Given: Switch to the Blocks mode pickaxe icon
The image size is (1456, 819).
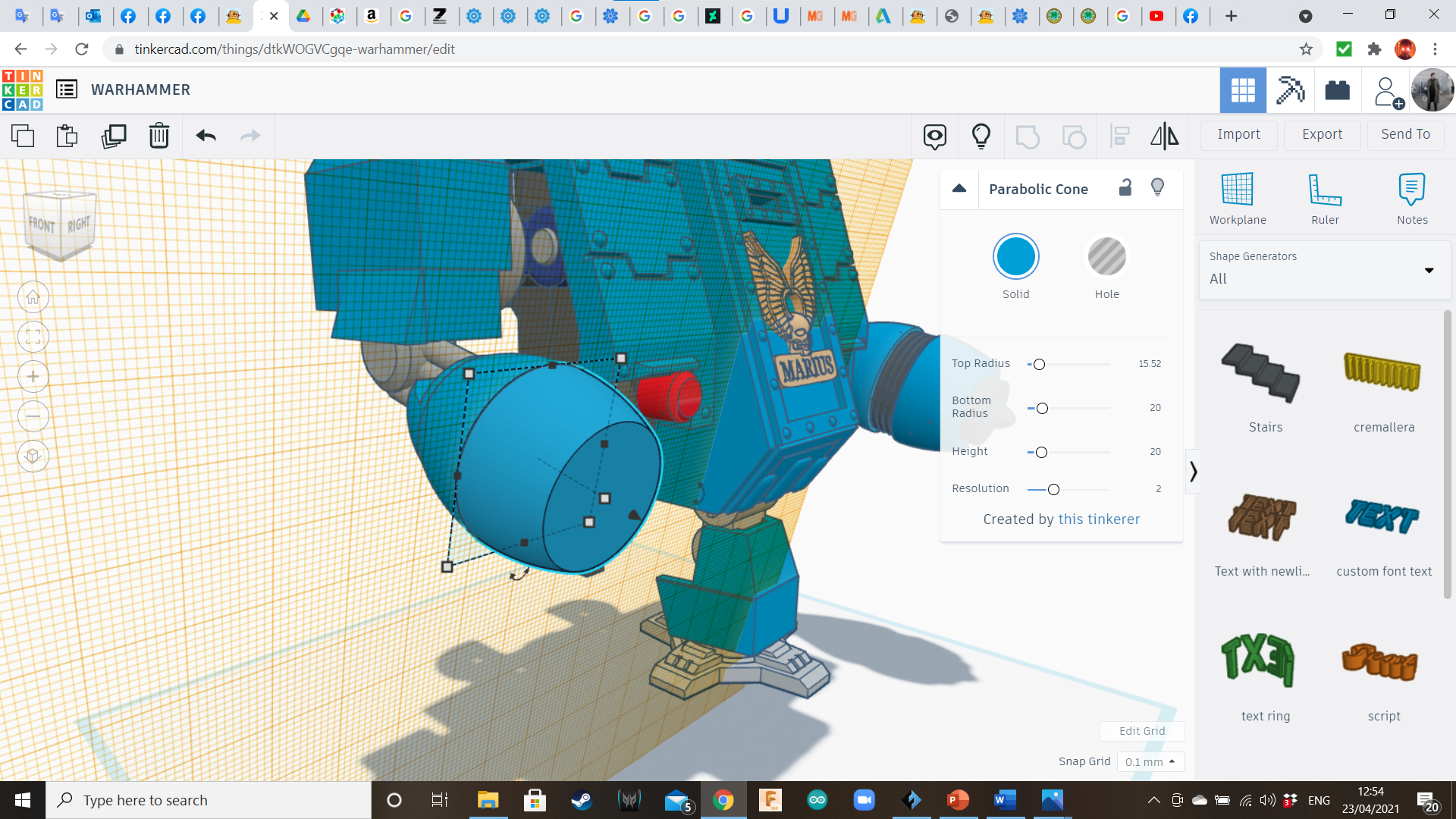Looking at the screenshot, I should pos(1290,90).
